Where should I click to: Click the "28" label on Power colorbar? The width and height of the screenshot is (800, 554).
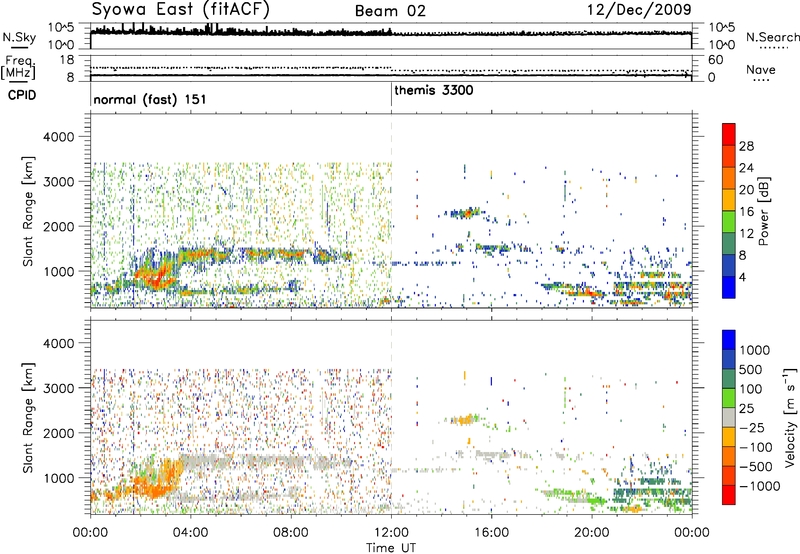pos(746,146)
